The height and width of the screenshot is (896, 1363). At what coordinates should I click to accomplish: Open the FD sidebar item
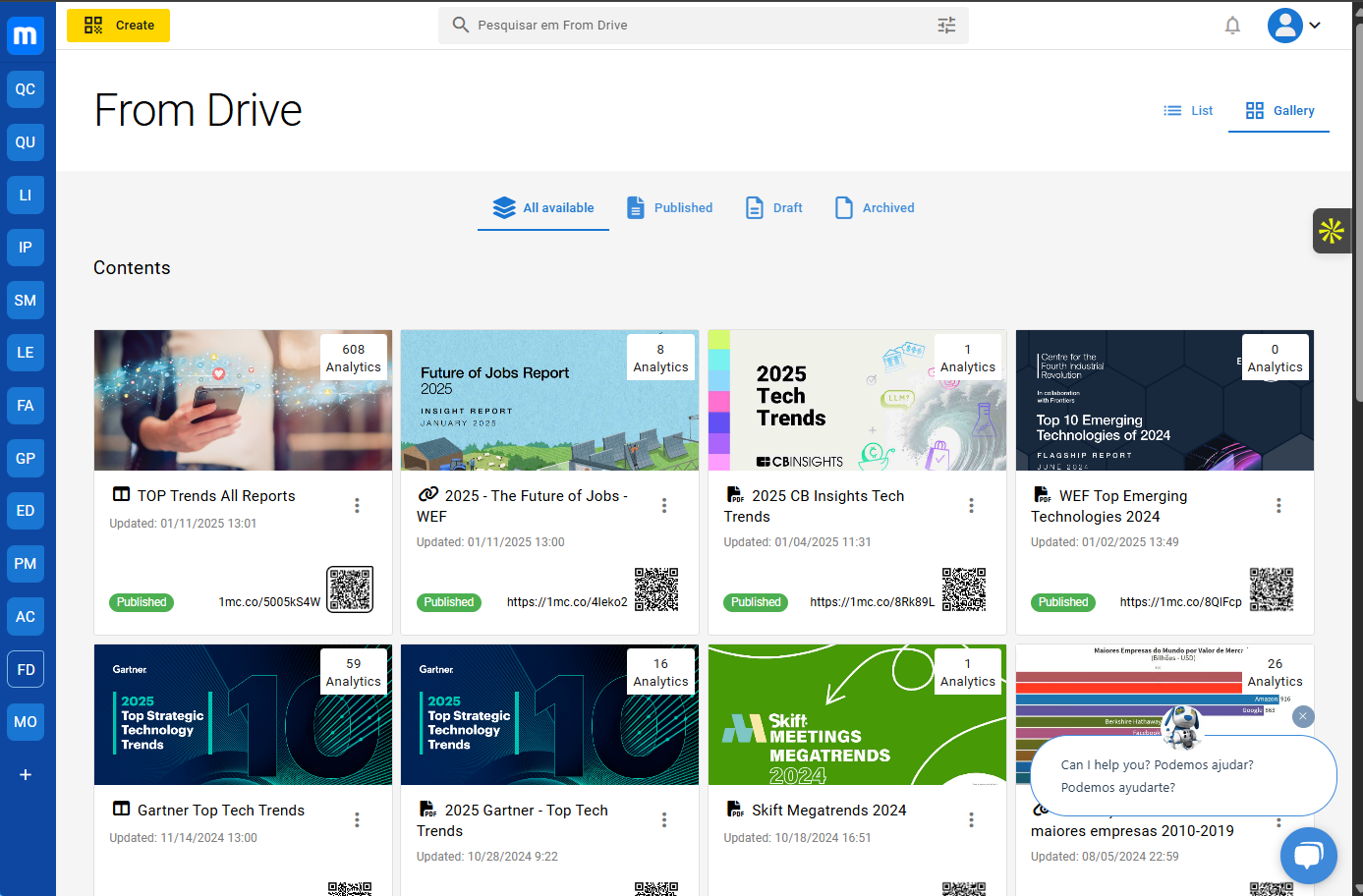coord(26,669)
